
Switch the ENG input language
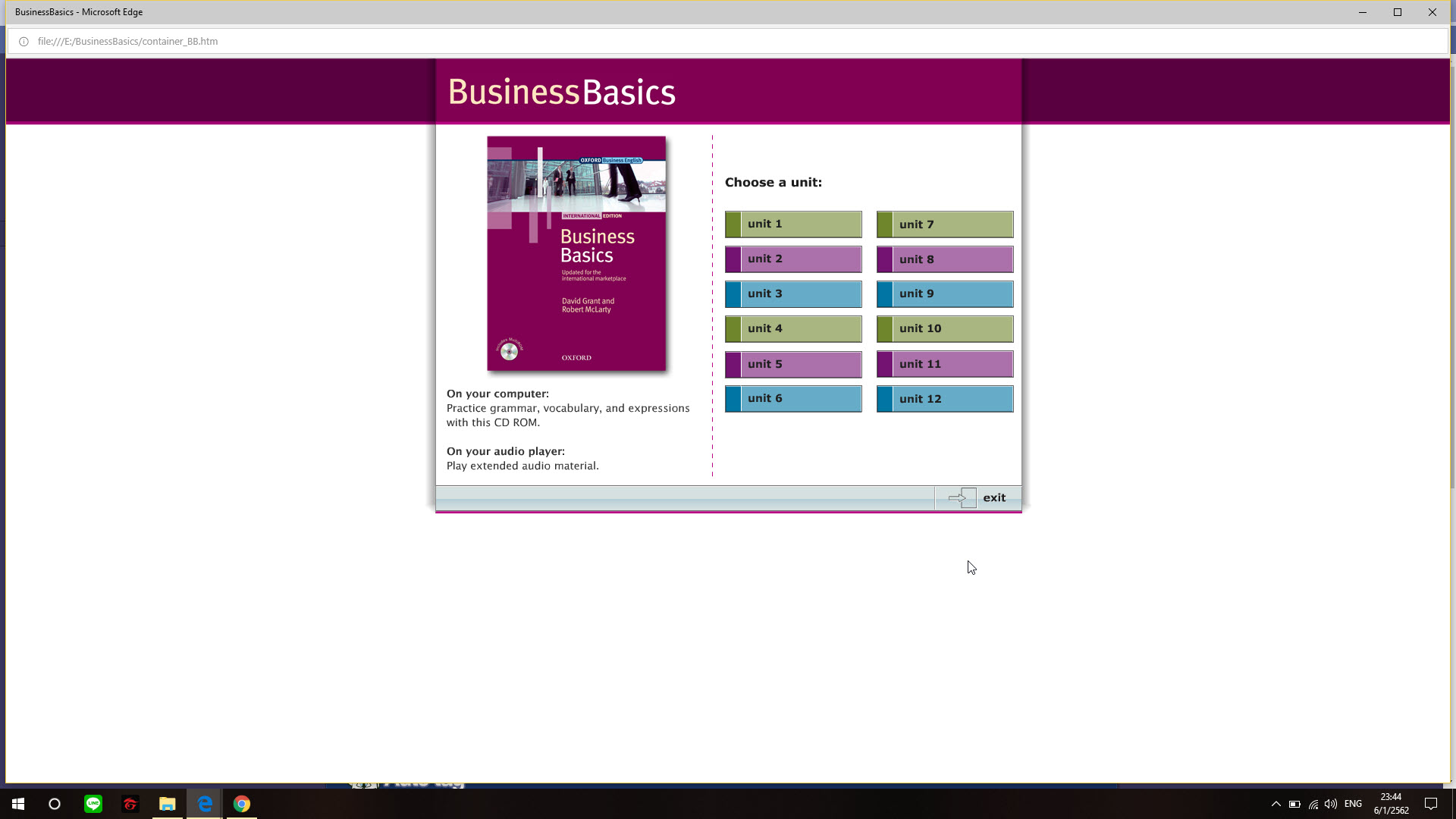point(1353,804)
